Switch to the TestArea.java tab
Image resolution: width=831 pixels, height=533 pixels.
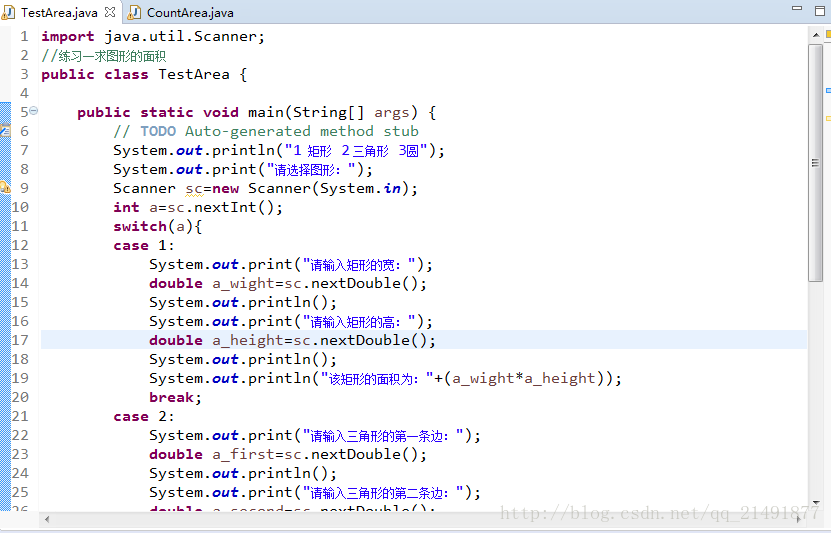coord(59,13)
